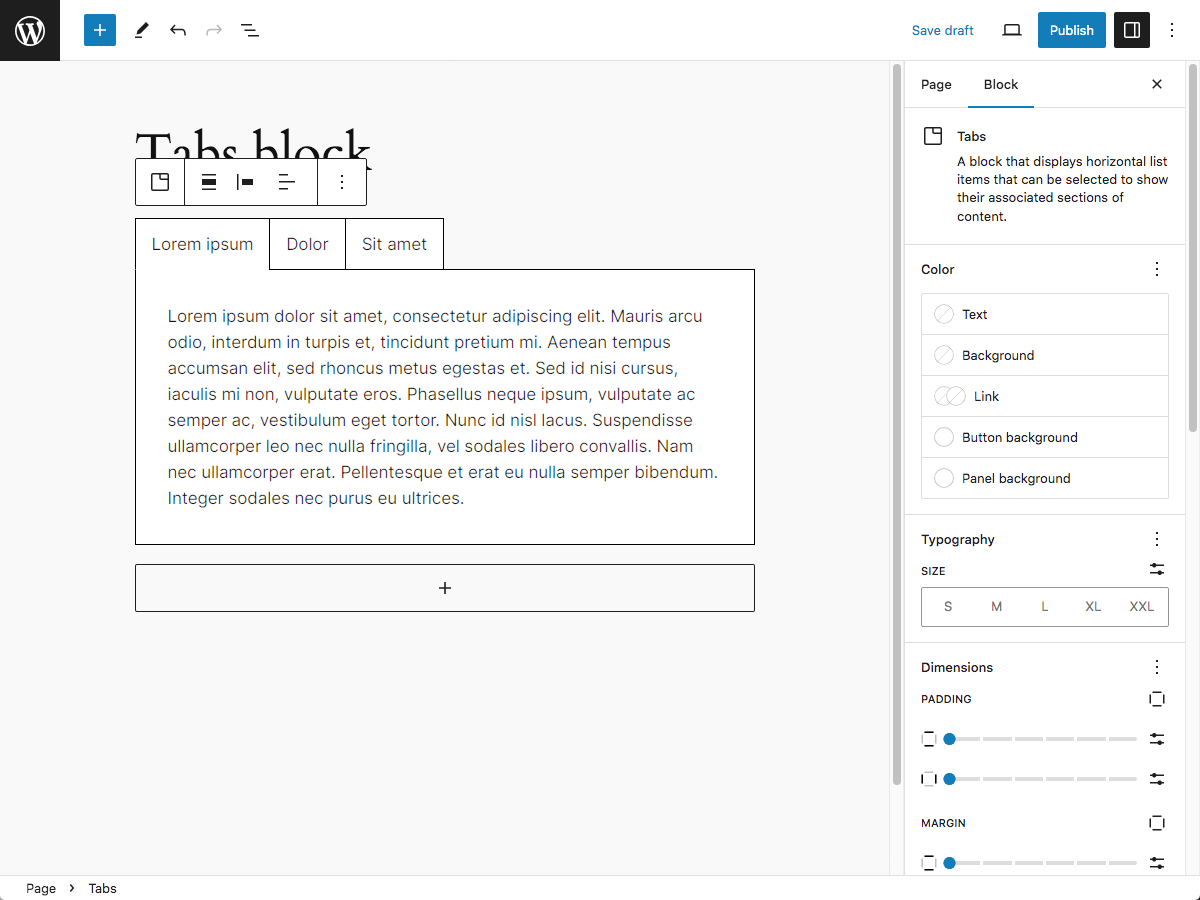Switch to the Page tab

tap(936, 85)
